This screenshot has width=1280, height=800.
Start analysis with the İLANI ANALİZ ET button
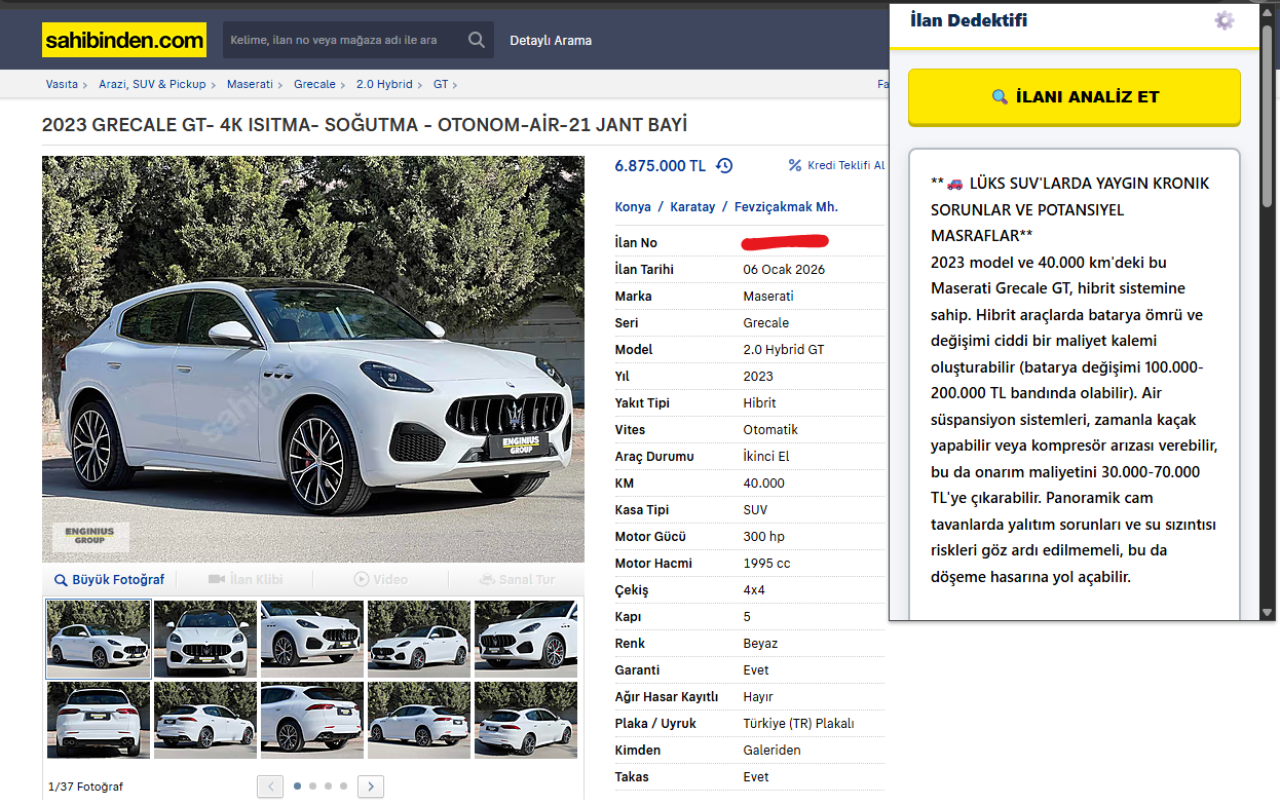click(1074, 97)
